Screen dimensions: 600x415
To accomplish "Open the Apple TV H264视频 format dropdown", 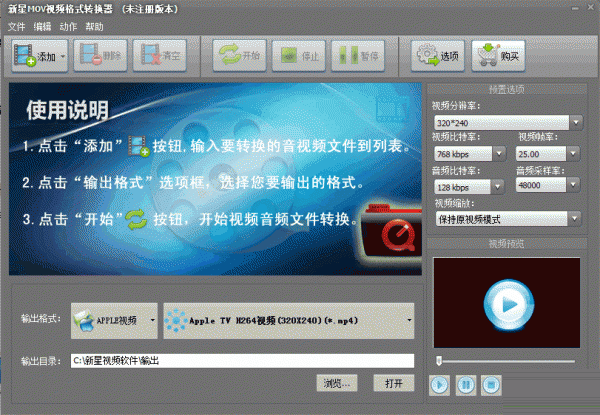I will point(289,321).
